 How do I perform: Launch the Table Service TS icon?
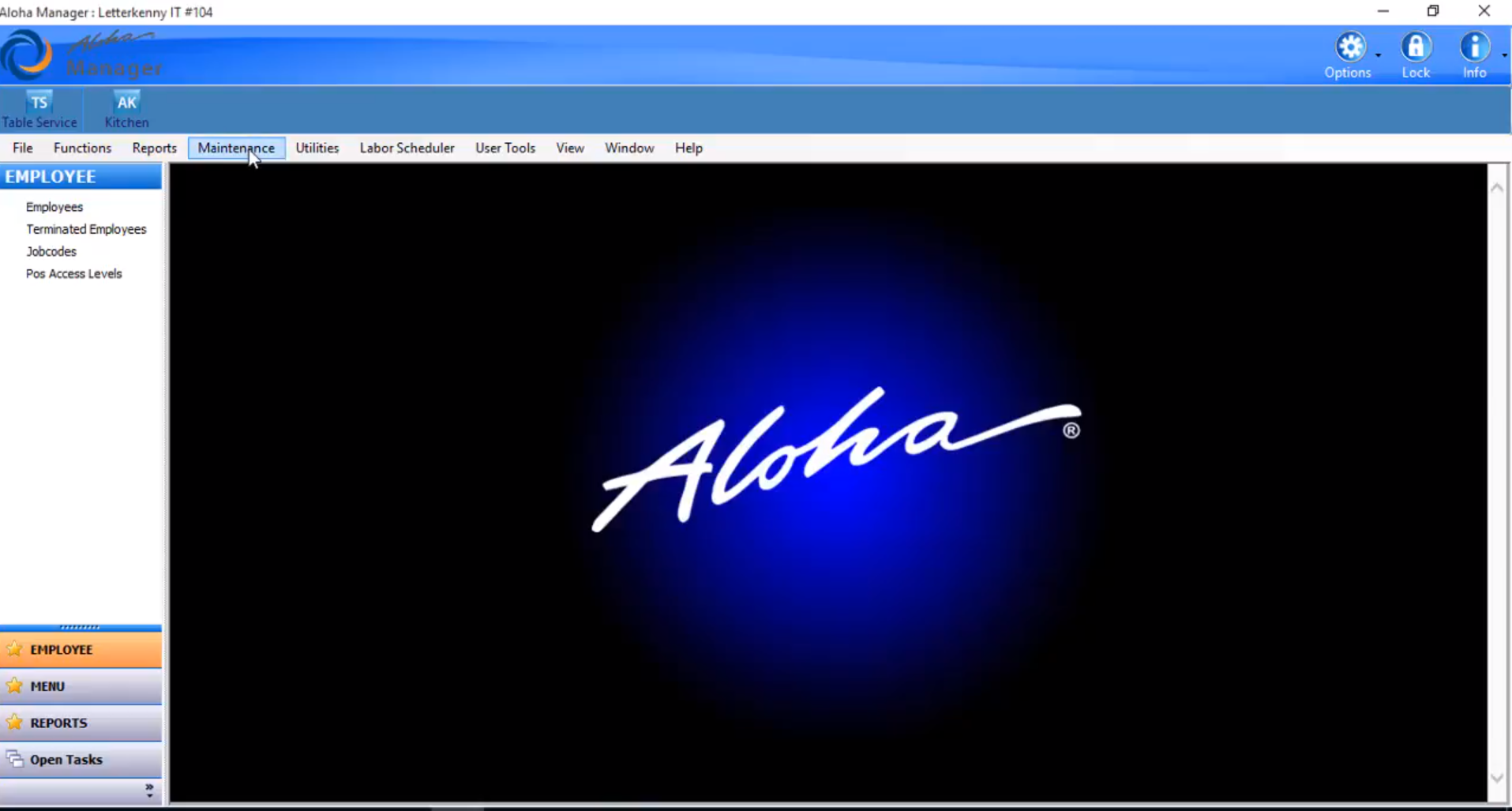(39, 103)
